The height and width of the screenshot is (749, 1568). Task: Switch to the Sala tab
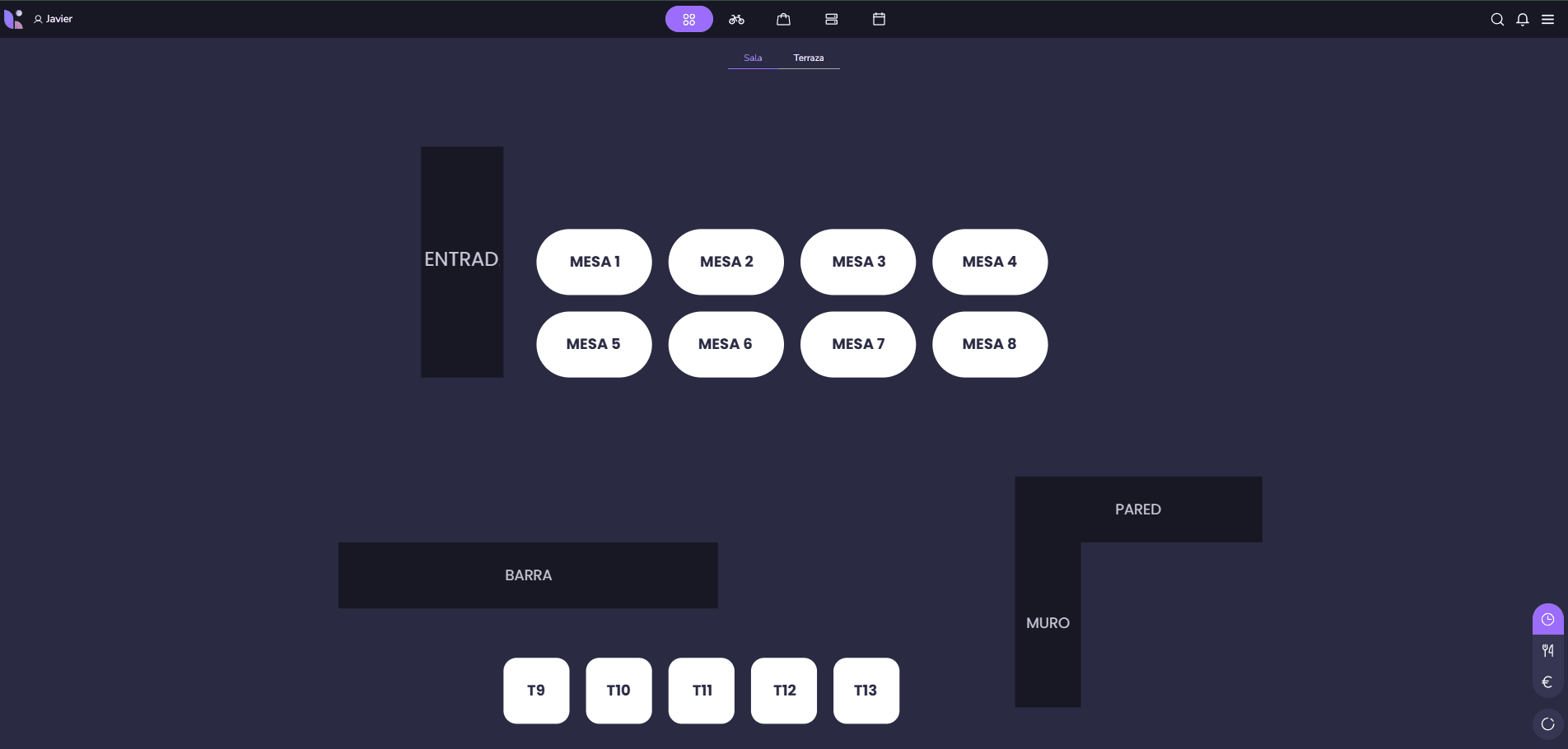tap(753, 58)
